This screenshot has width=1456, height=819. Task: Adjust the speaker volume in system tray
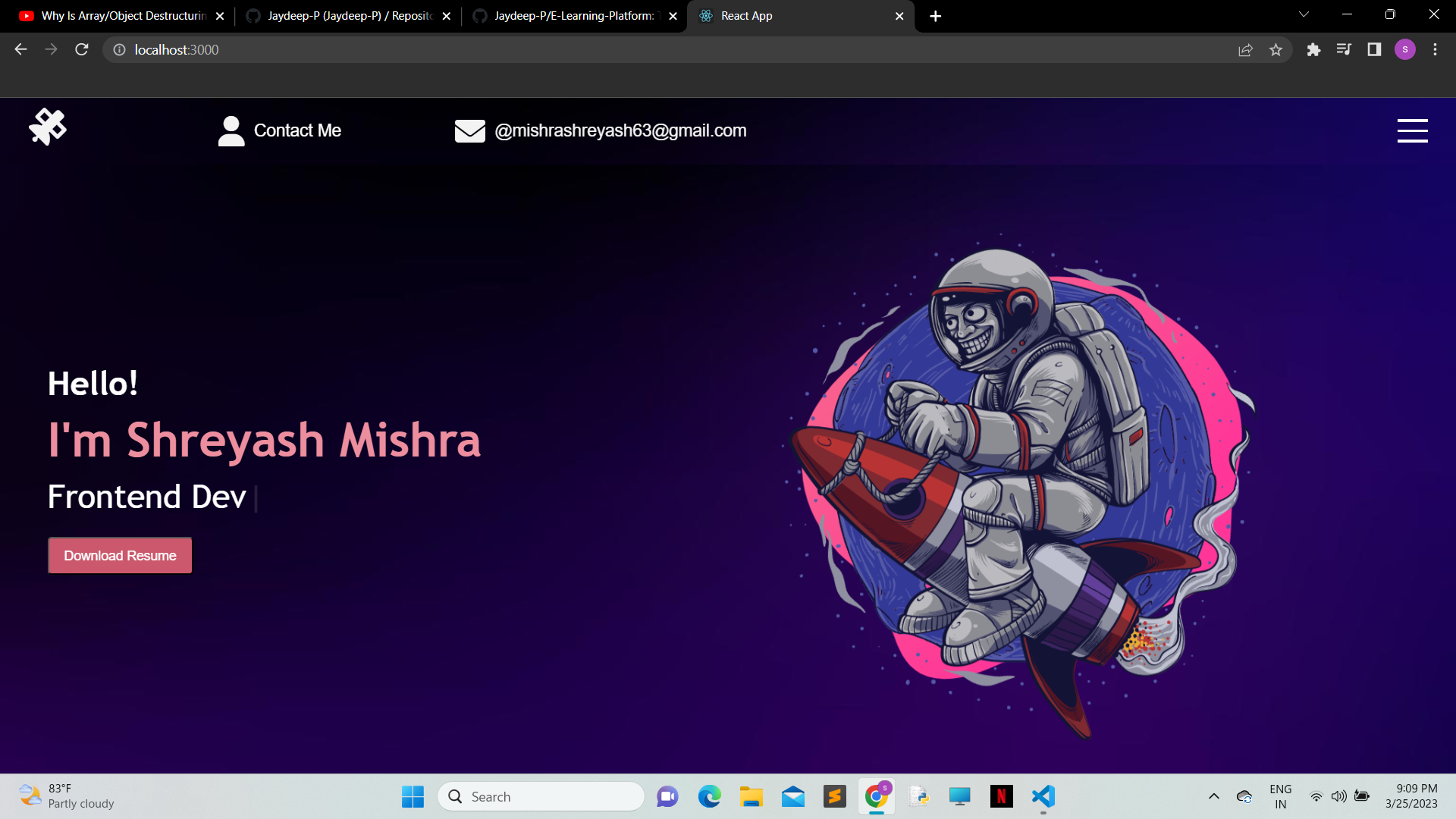pyautogui.click(x=1338, y=796)
